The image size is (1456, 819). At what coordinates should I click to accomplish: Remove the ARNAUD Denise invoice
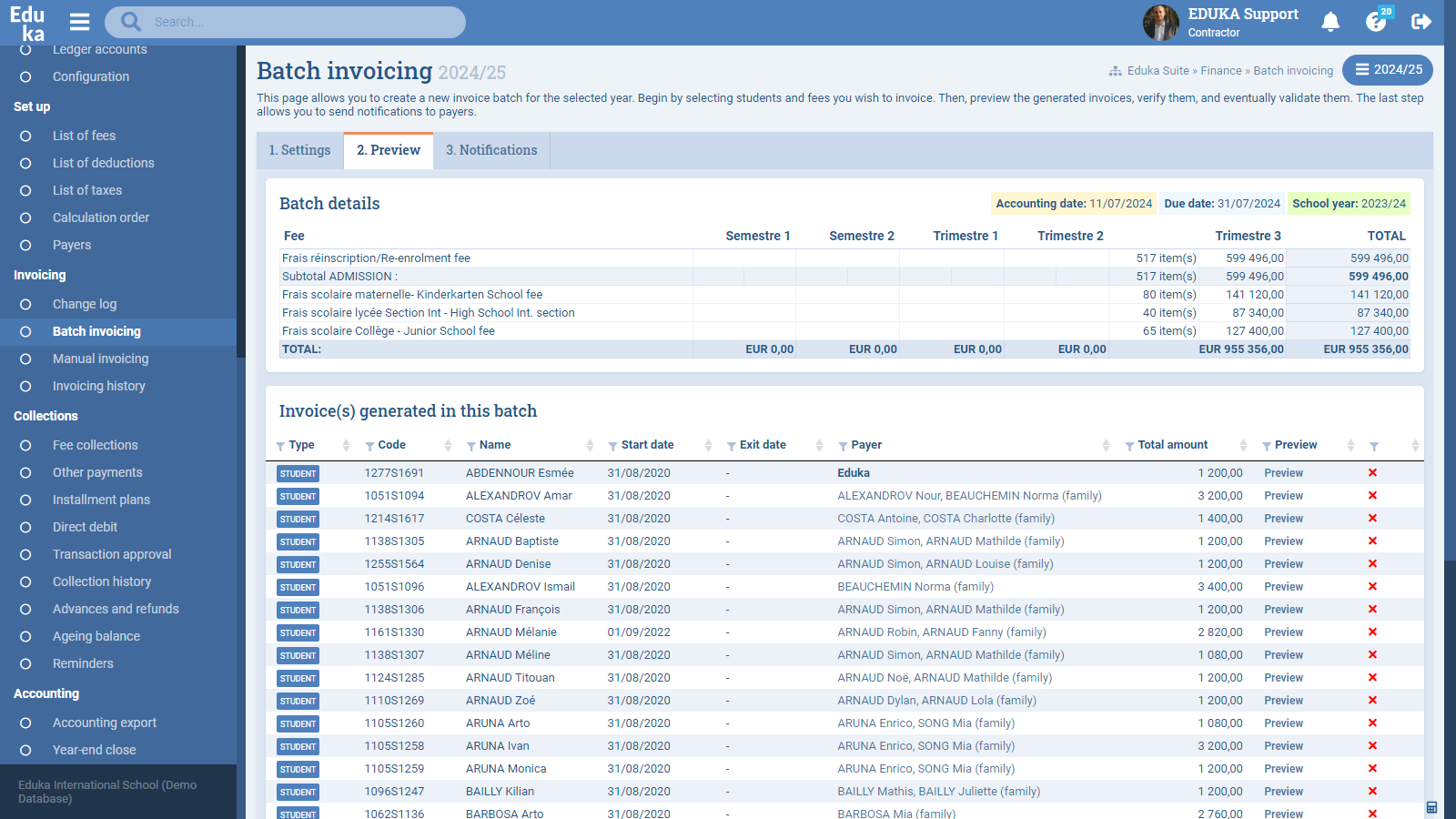[x=1372, y=564]
